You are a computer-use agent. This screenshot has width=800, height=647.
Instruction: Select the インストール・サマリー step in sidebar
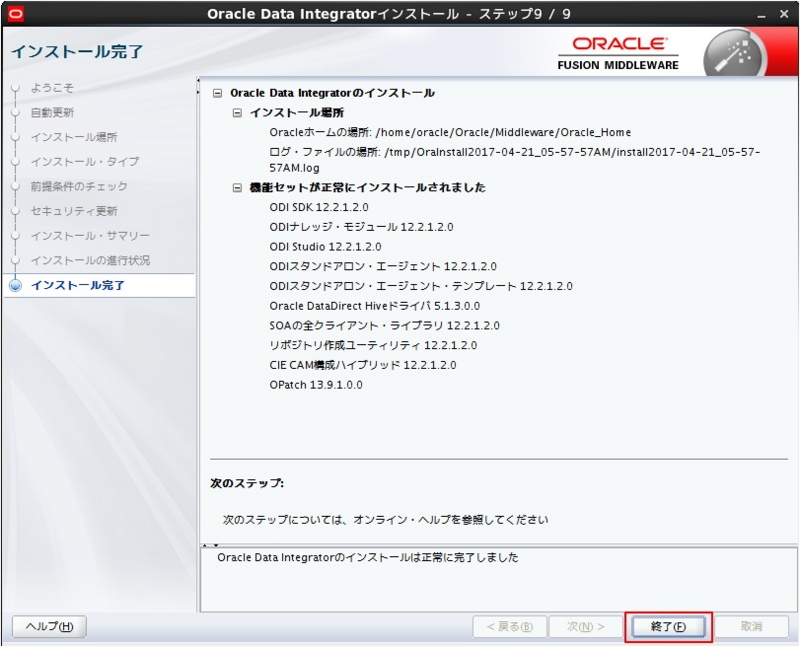point(90,236)
